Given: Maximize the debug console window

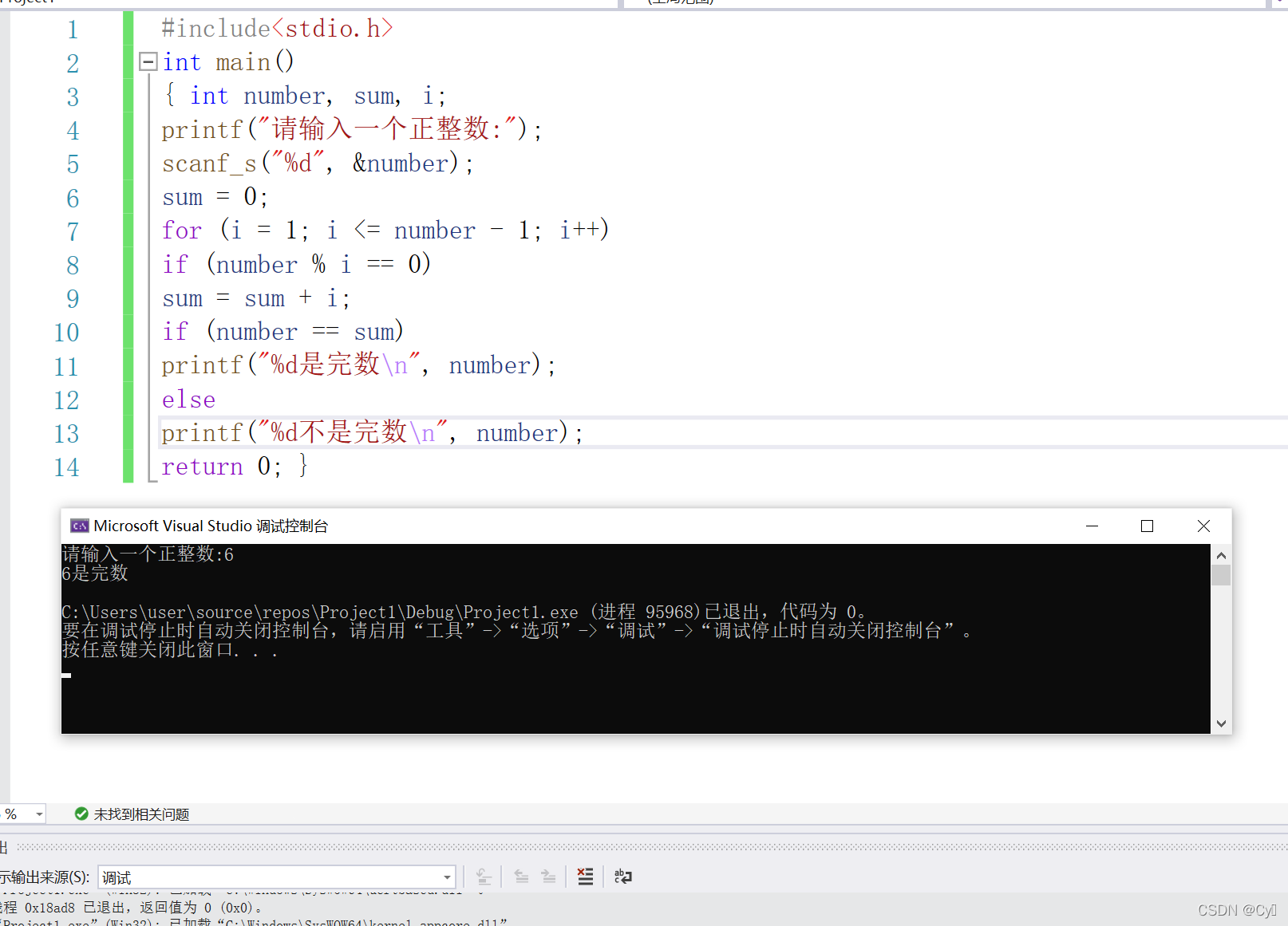Looking at the screenshot, I should tap(1148, 526).
